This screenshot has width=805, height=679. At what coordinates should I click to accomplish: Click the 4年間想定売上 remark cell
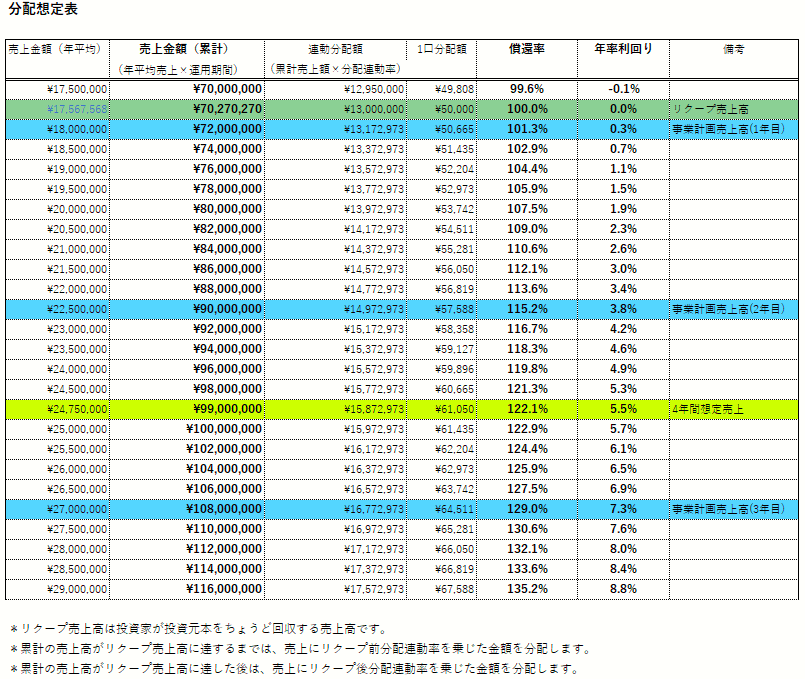(709, 409)
